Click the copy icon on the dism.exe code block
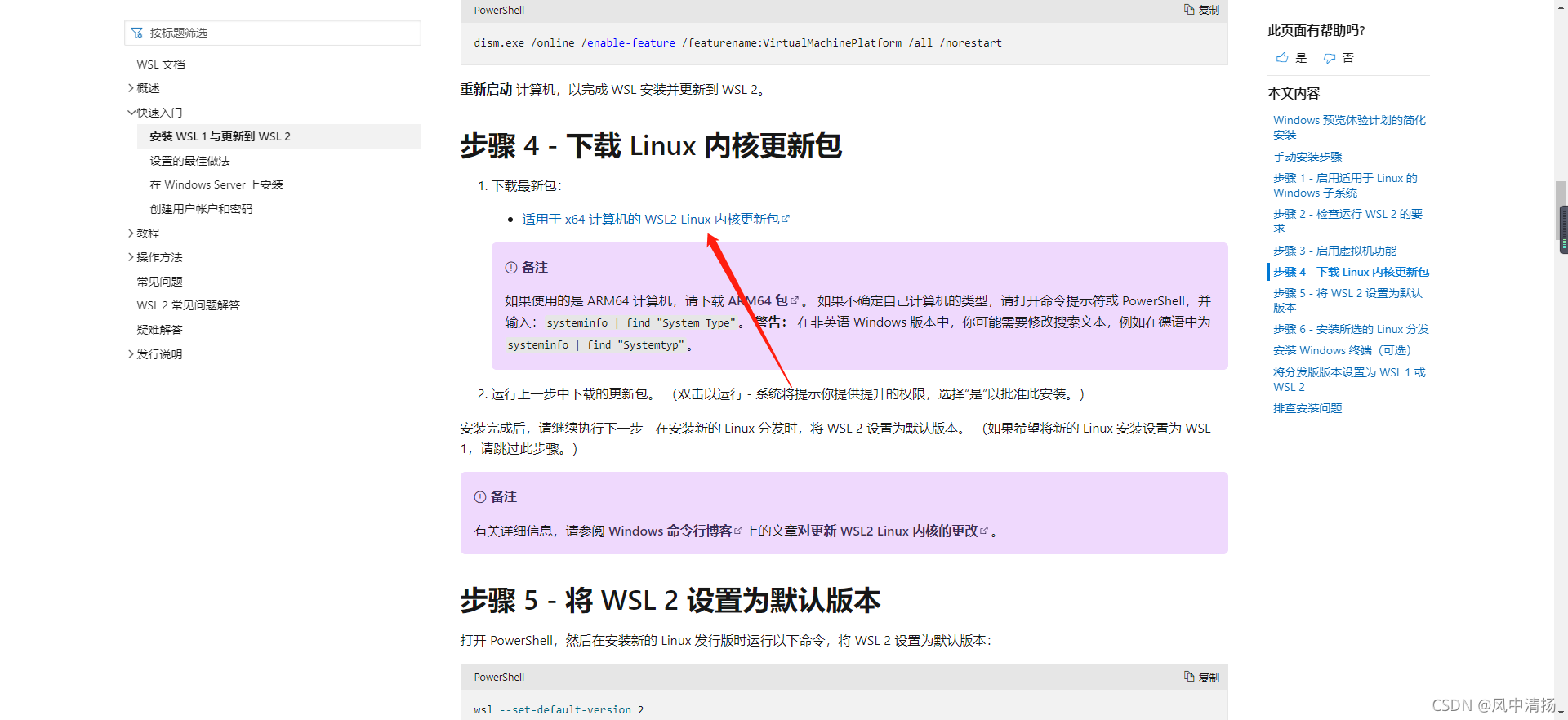 (1189, 10)
